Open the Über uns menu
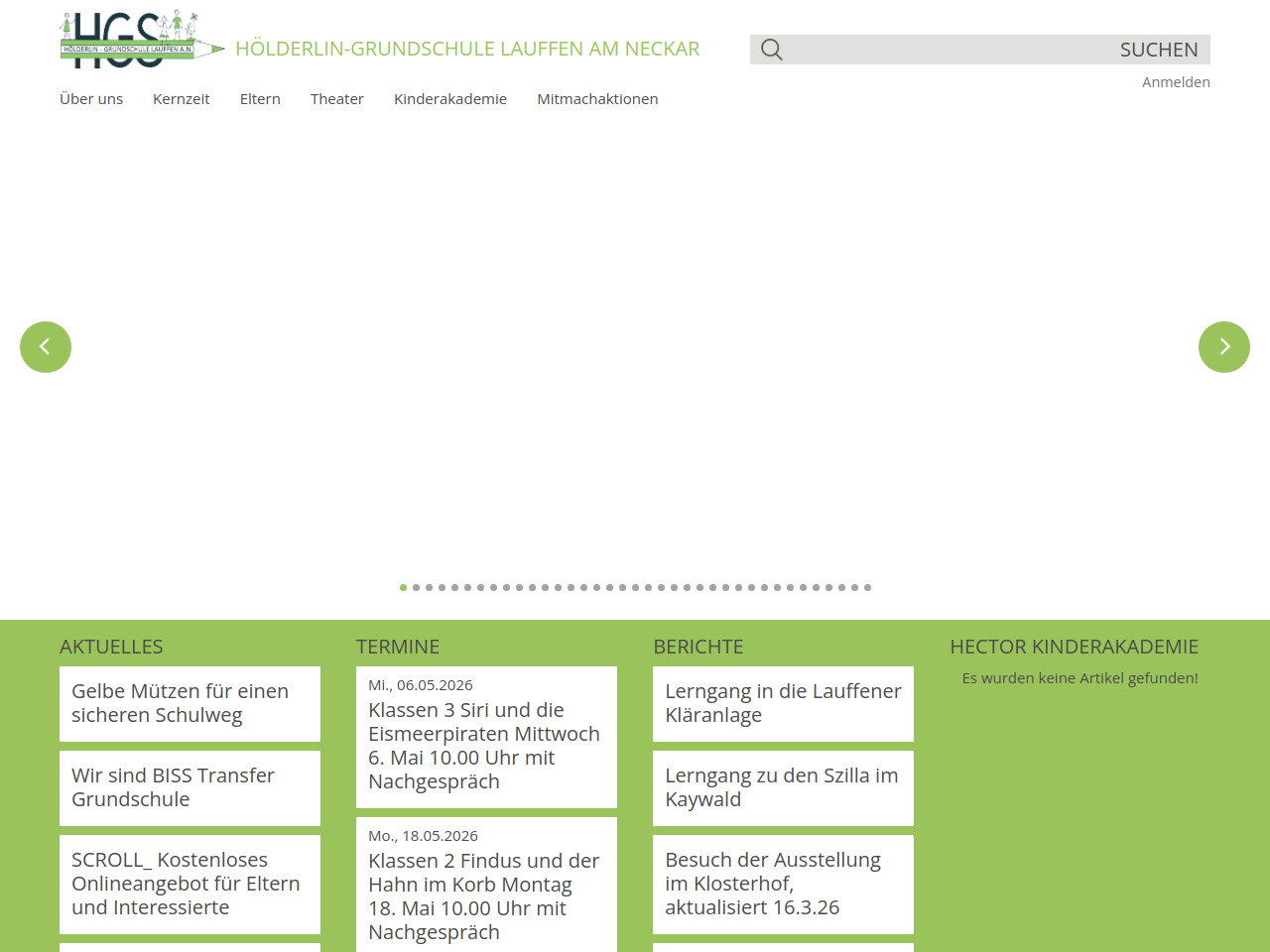Image resolution: width=1270 pixels, height=952 pixels. coord(91,99)
